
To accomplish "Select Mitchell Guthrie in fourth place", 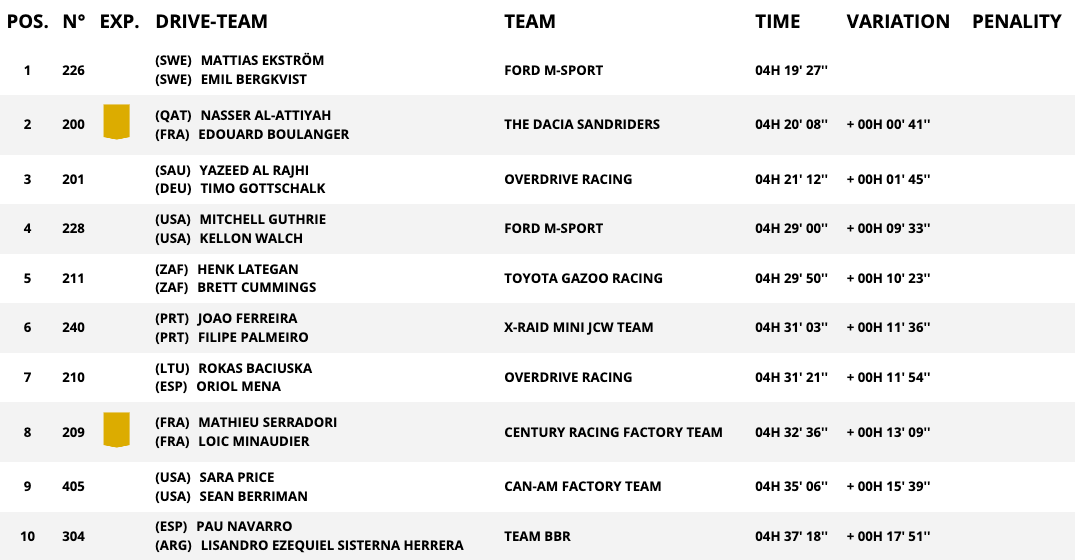I will [x=262, y=219].
